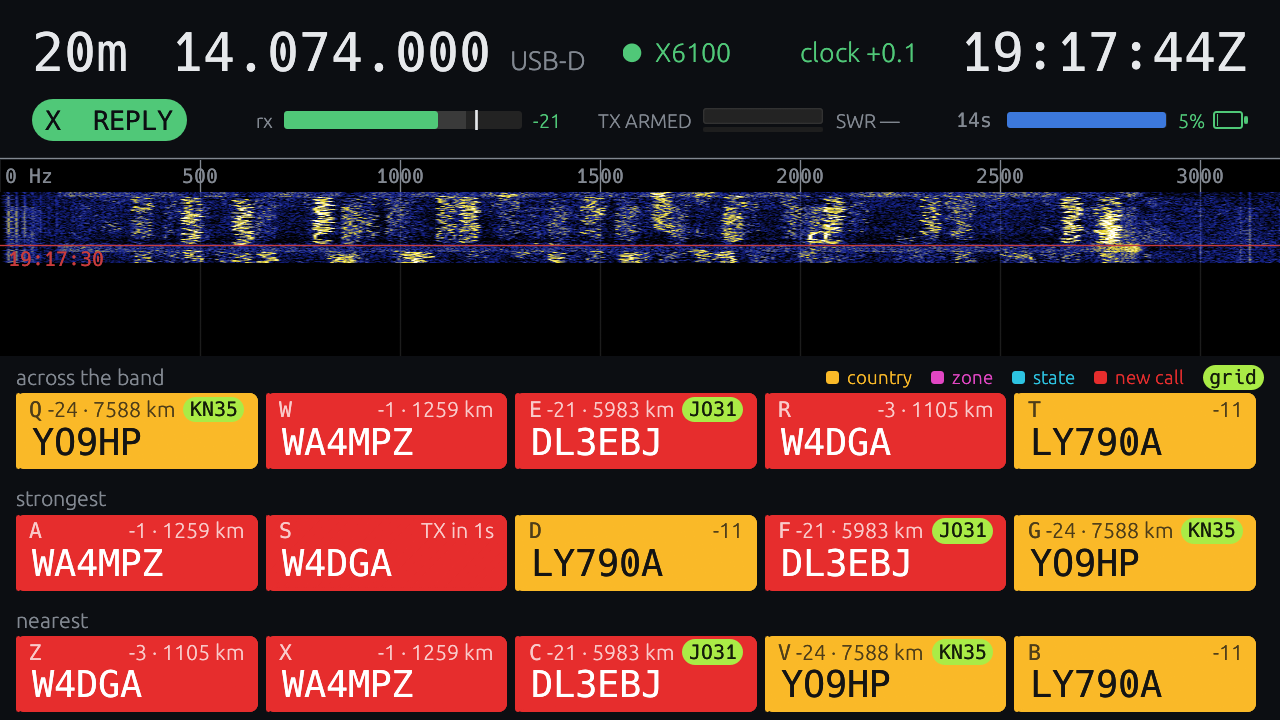Select the 20m band indicator

click(81, 53)
